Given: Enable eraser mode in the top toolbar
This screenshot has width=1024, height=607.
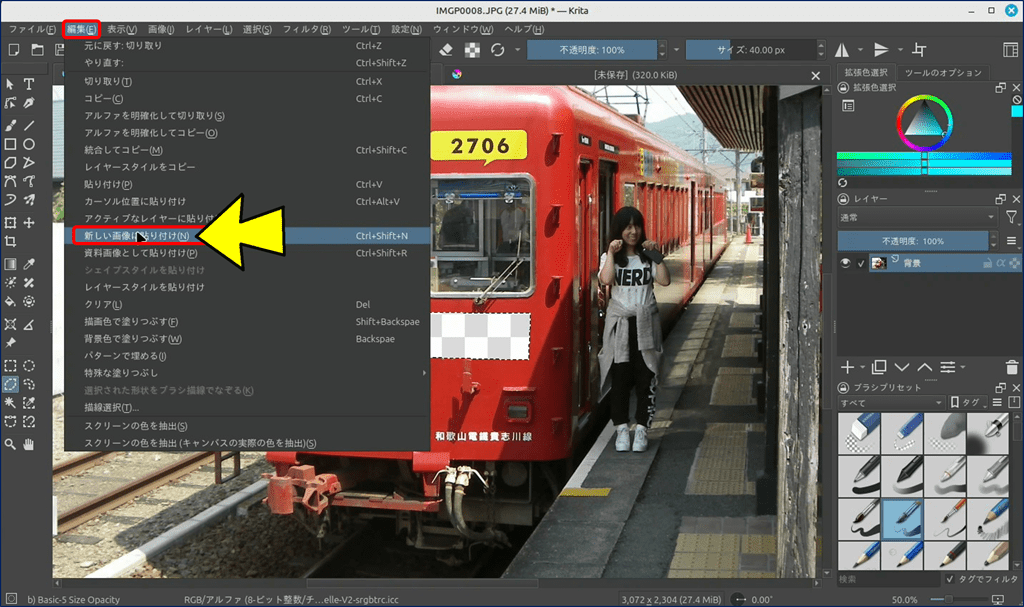Looking at the screenshot, I should coord(447,50).
